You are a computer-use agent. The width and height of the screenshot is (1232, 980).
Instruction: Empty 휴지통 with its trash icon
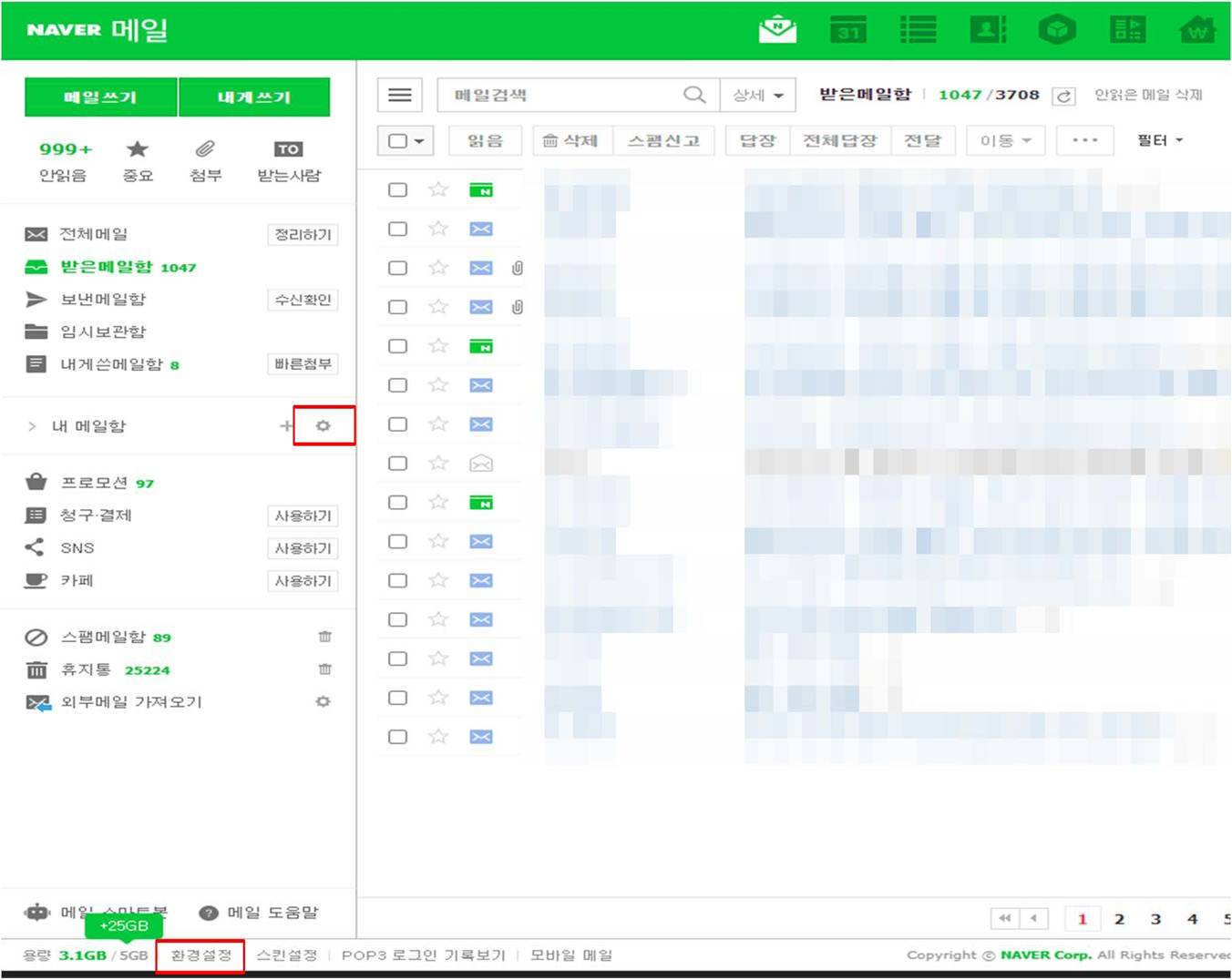(x=324, y=669)
